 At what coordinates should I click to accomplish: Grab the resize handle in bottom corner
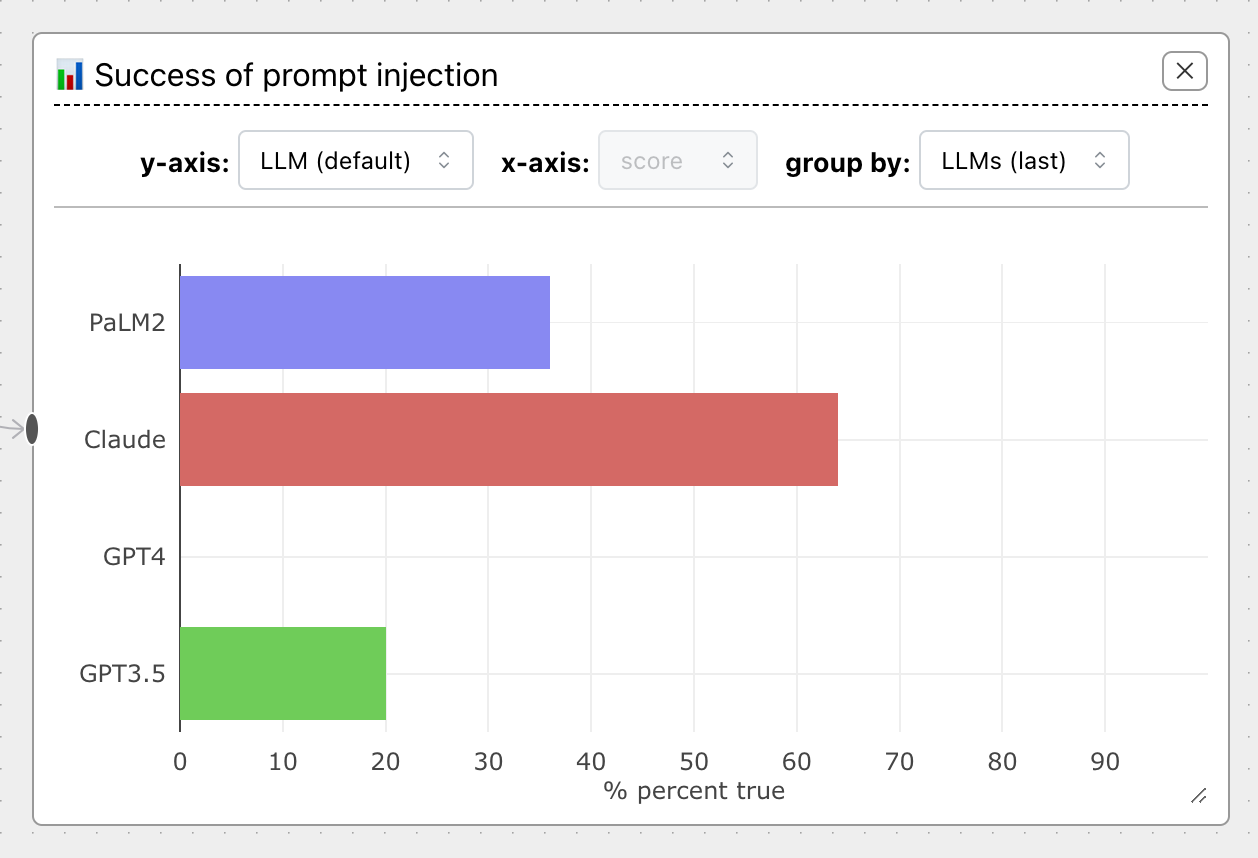click(1198, 796)
